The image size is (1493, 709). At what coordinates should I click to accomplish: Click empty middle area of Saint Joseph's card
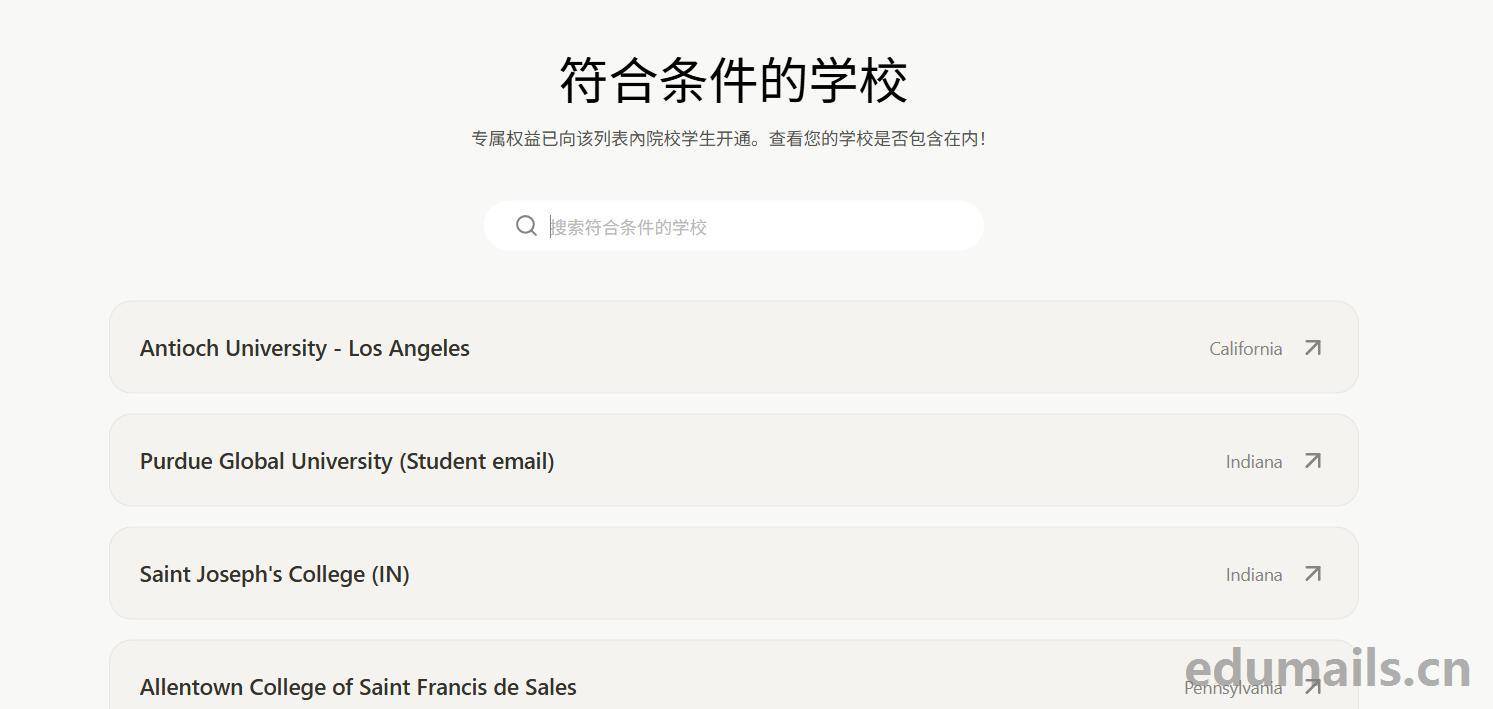tap(818, 574)
